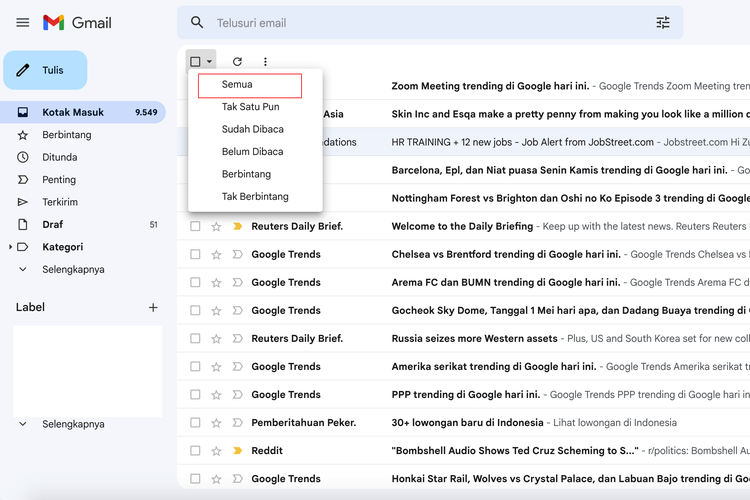The height and width of the screenshot is (500, 750).
Task: Pick Berbintang in the selection dropdown menu
Action: tap(255, 174)
